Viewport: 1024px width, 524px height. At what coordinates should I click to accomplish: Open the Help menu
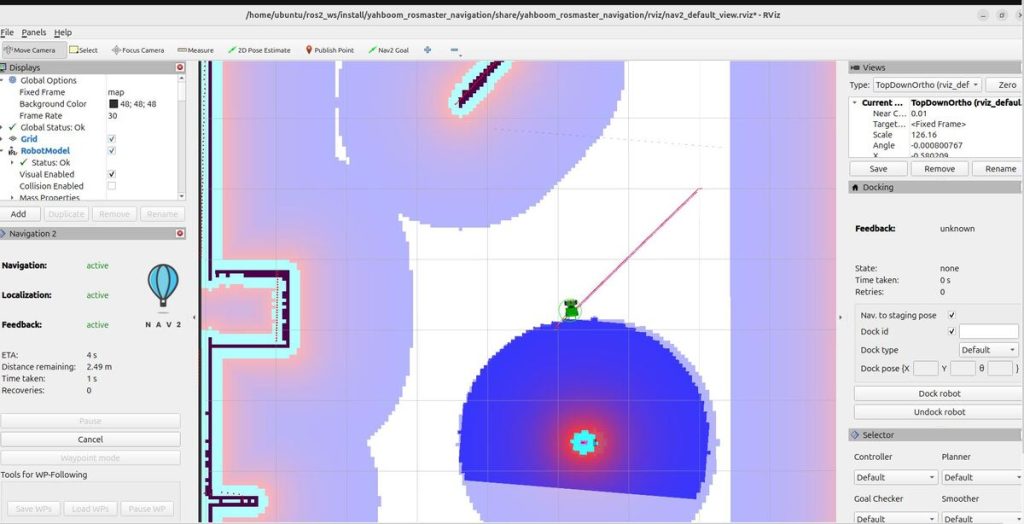[x=63, y=32]
